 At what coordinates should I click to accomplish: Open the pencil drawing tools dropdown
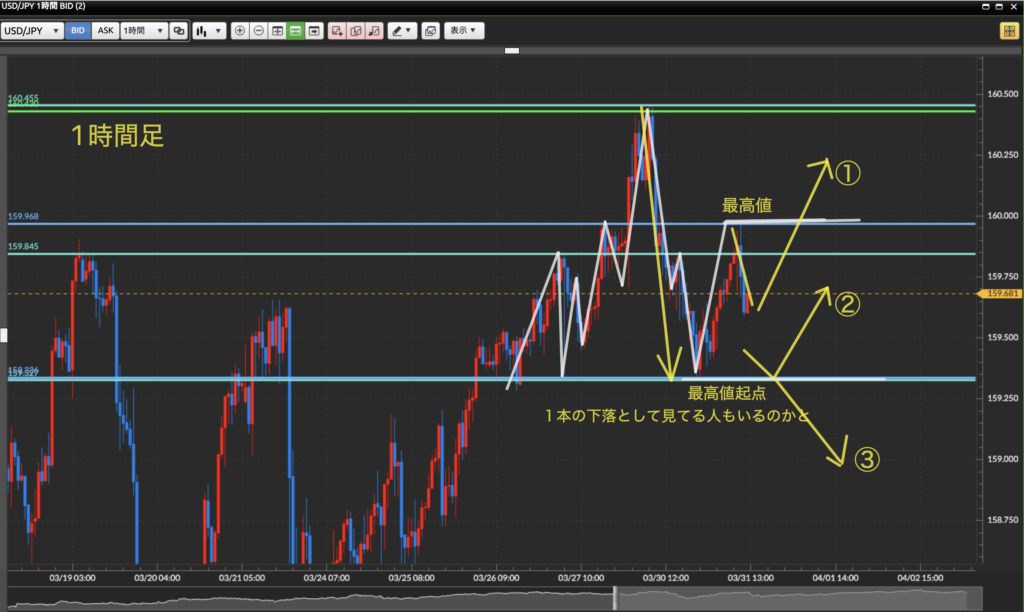pos(403,31)
